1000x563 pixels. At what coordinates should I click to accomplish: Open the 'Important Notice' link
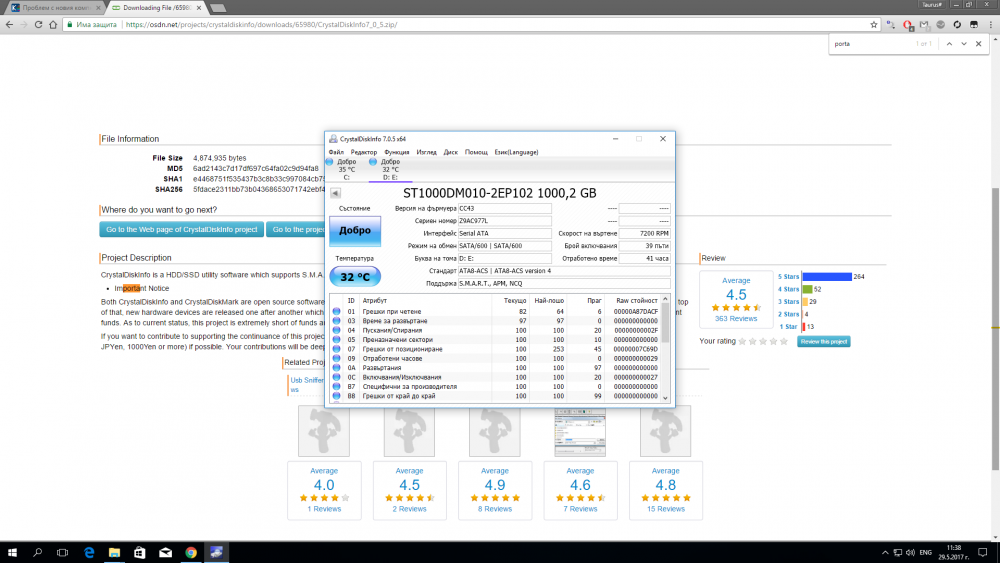point(142,288)
